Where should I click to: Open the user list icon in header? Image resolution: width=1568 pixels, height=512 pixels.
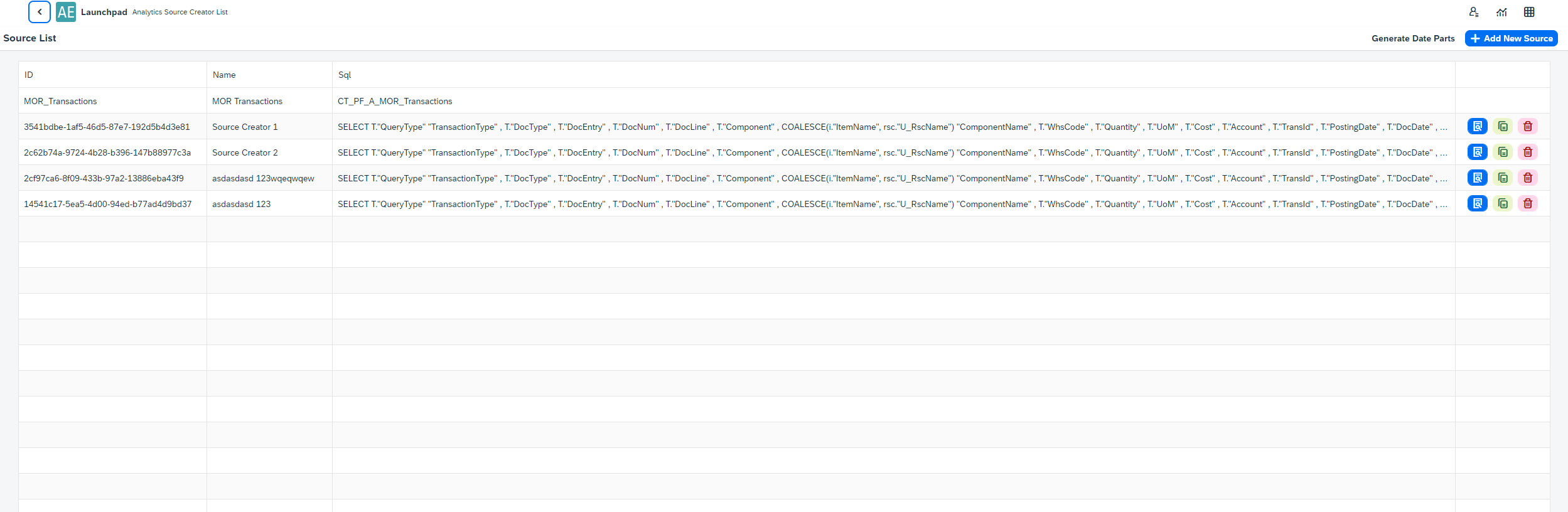pyautogui.click(x=1473, y=12)
